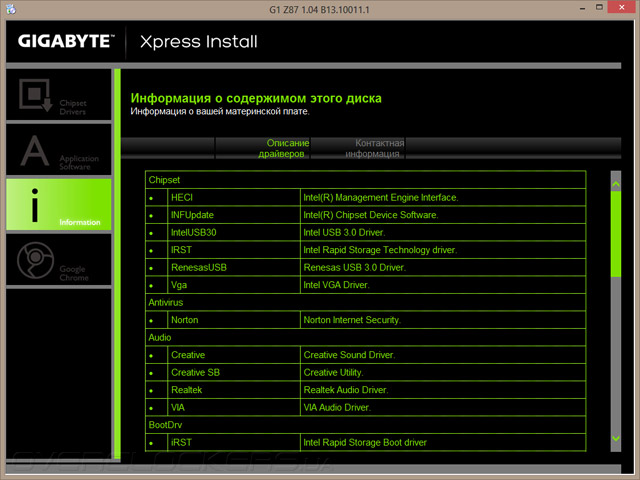Select the Norton entry name

click(x=184, y=320)
